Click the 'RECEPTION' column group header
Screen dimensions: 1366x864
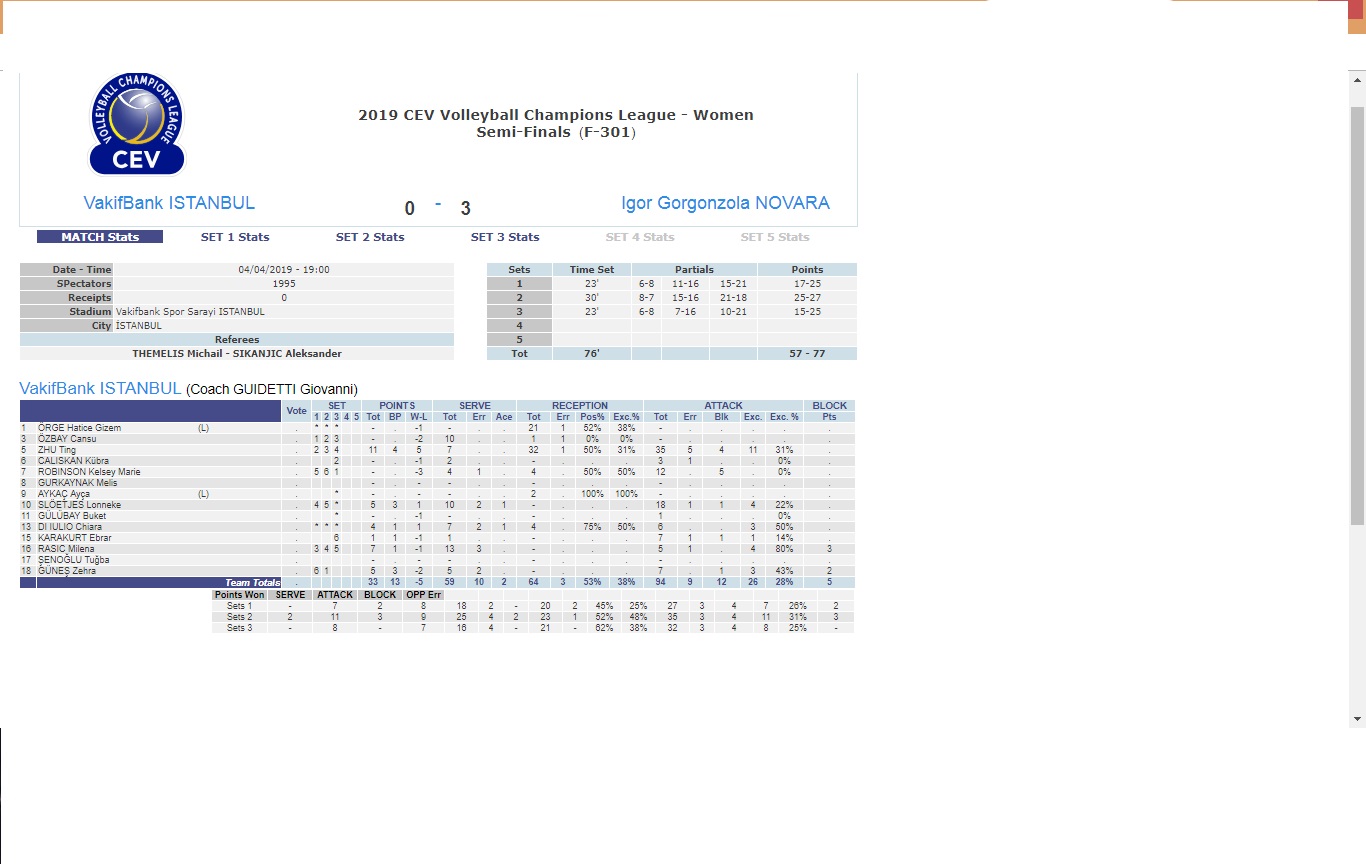click(580, 406)
